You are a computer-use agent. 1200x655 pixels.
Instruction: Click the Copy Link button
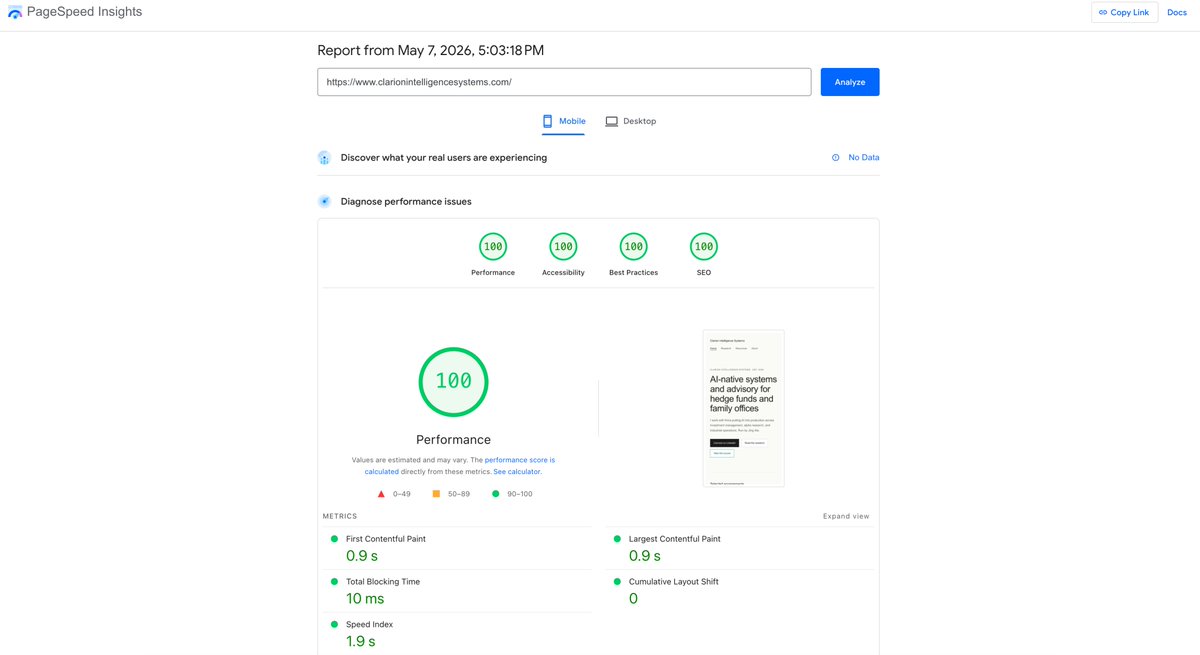click(1124, 12)
